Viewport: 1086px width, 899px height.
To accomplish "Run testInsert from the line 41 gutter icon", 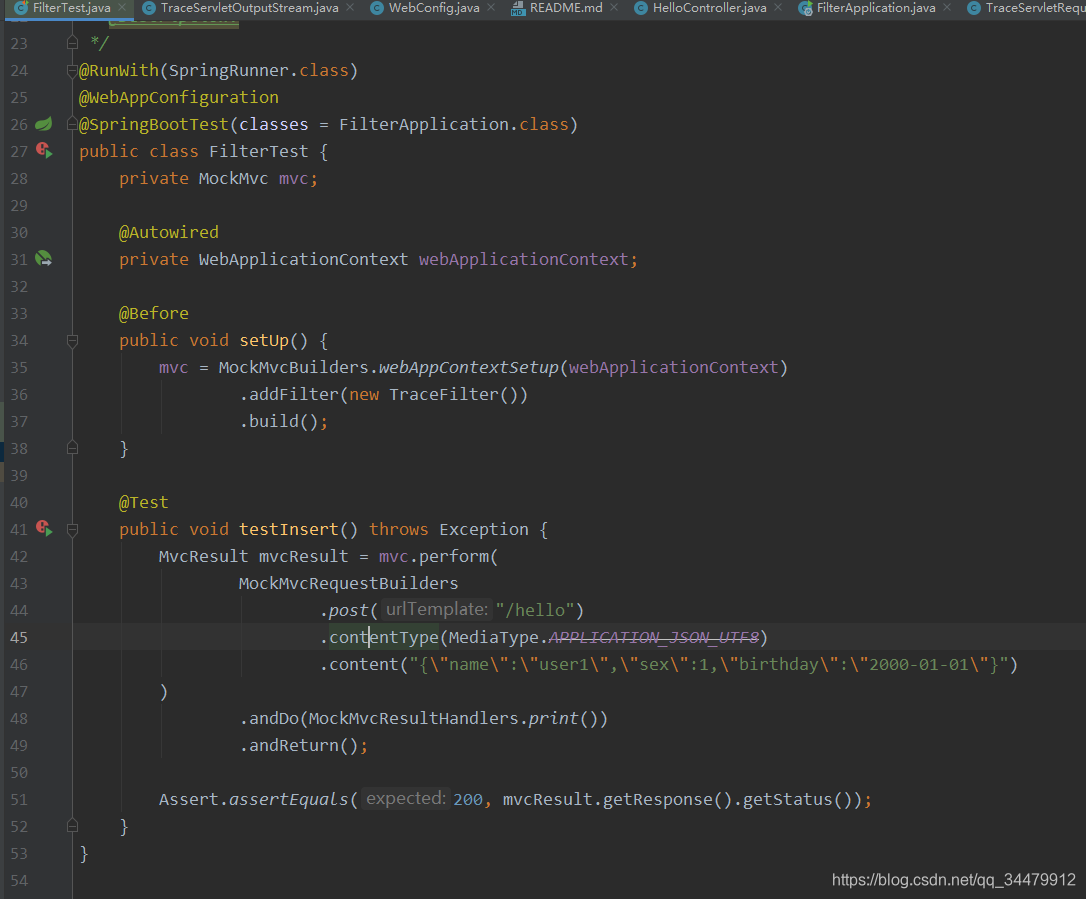I will pos(44,528).
